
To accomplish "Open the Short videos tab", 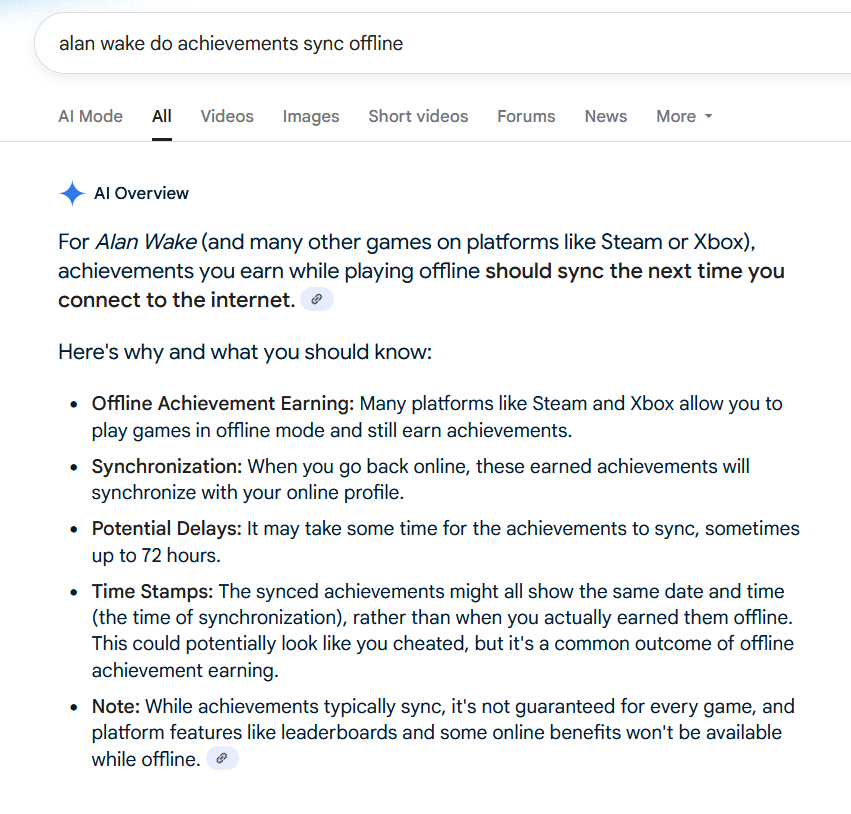I will tap(418, 116).
